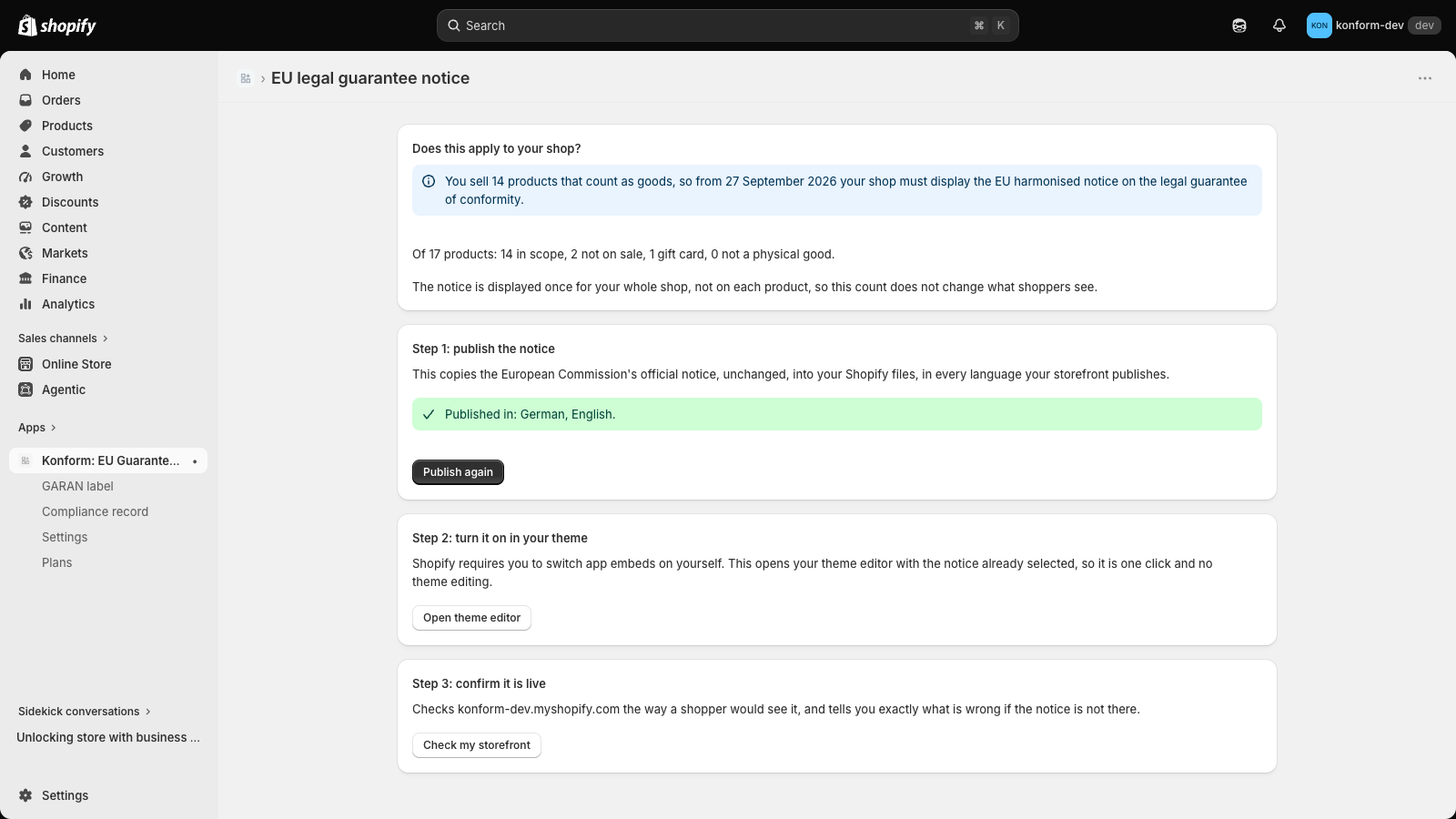Open notifications bell icon
The width and height of the screenshot is (1456, 819).
pos(1279,25)
